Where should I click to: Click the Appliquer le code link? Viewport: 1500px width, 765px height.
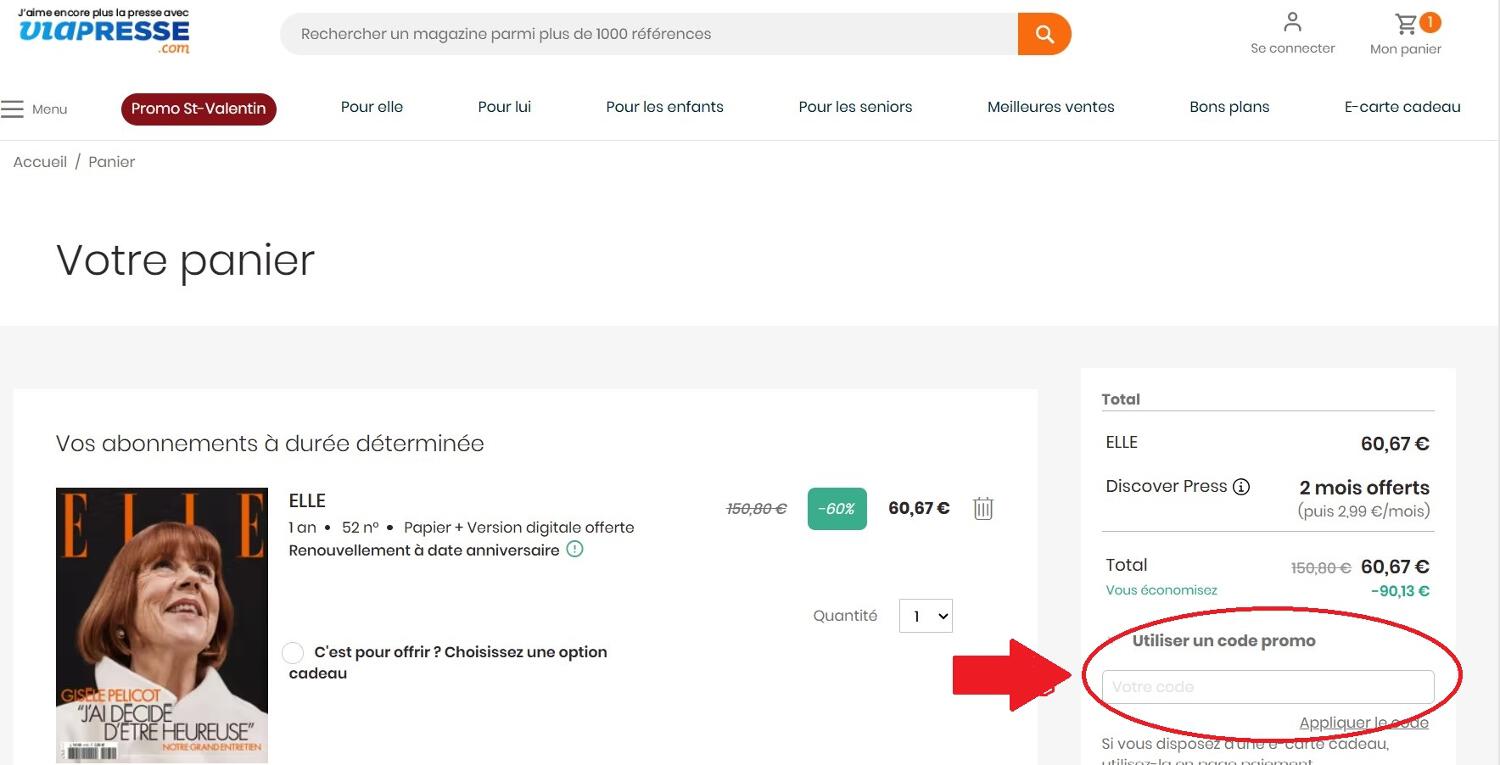[x=1363, y=722]
